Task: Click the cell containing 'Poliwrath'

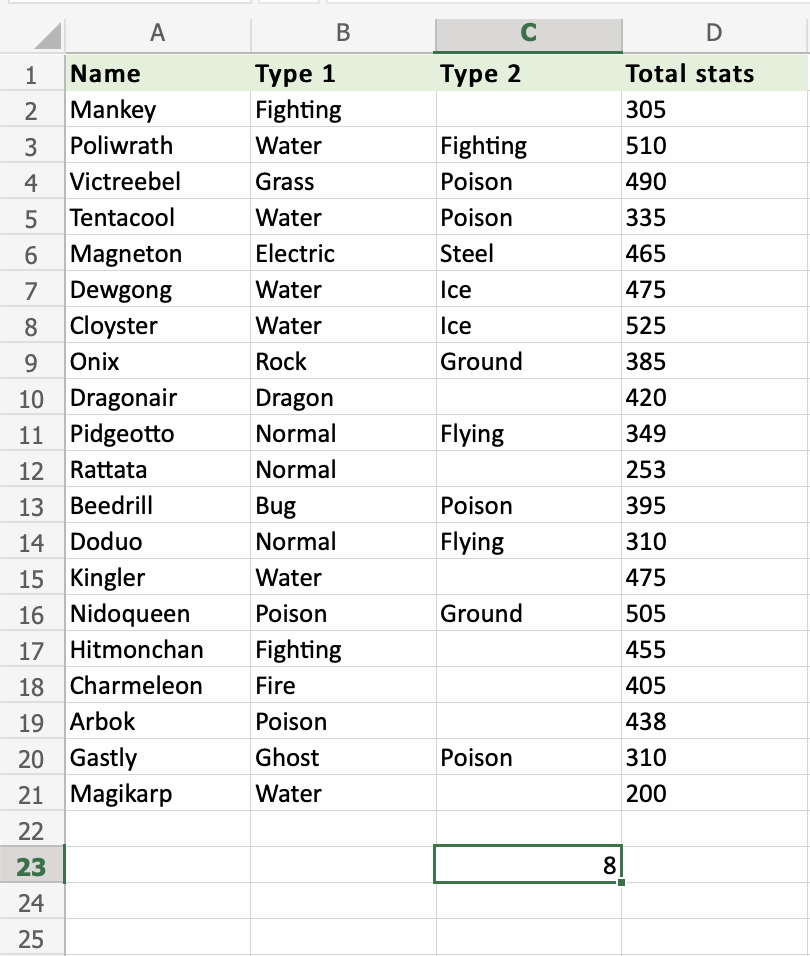Action: 157,146
